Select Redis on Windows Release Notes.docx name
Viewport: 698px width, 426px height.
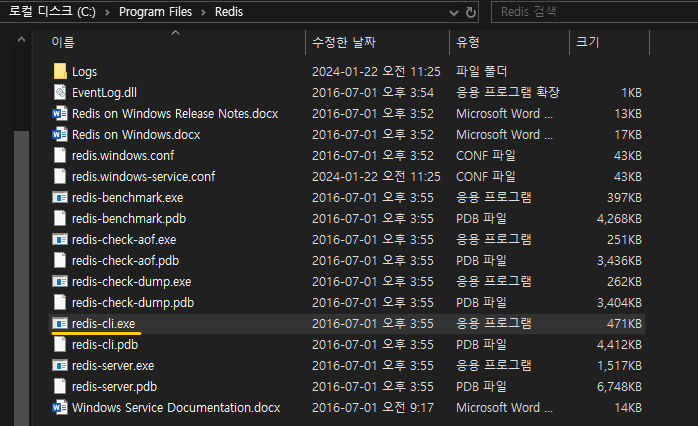click(175, 114)
